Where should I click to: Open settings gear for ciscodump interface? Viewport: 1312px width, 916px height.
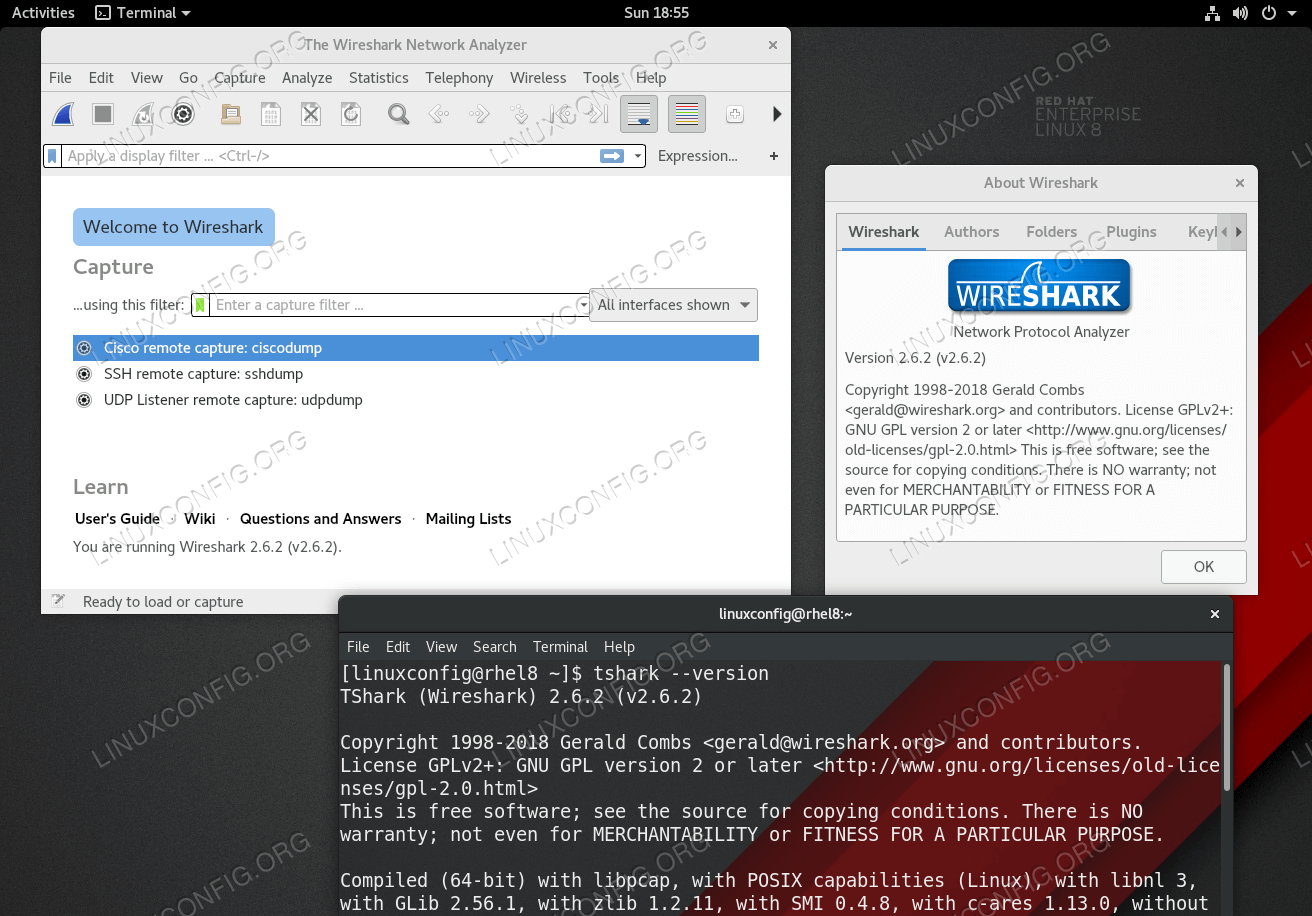pyautogui.click(x=85, y=348)
